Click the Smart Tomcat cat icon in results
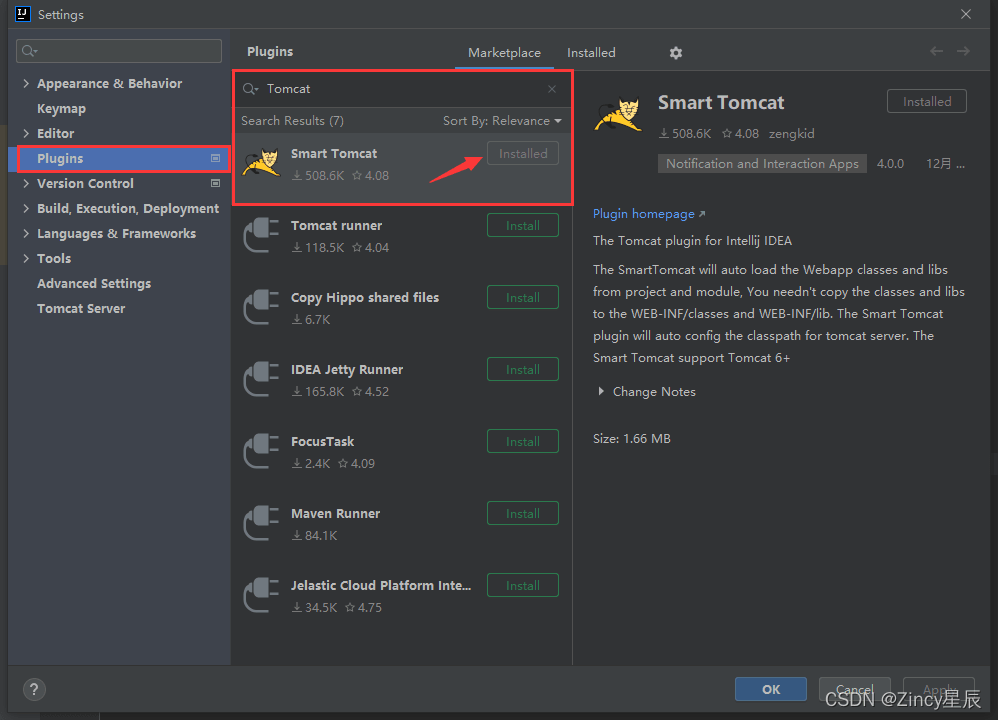This screenshot has height=720, width=998. pyautogui.click(x=262, y=164)
